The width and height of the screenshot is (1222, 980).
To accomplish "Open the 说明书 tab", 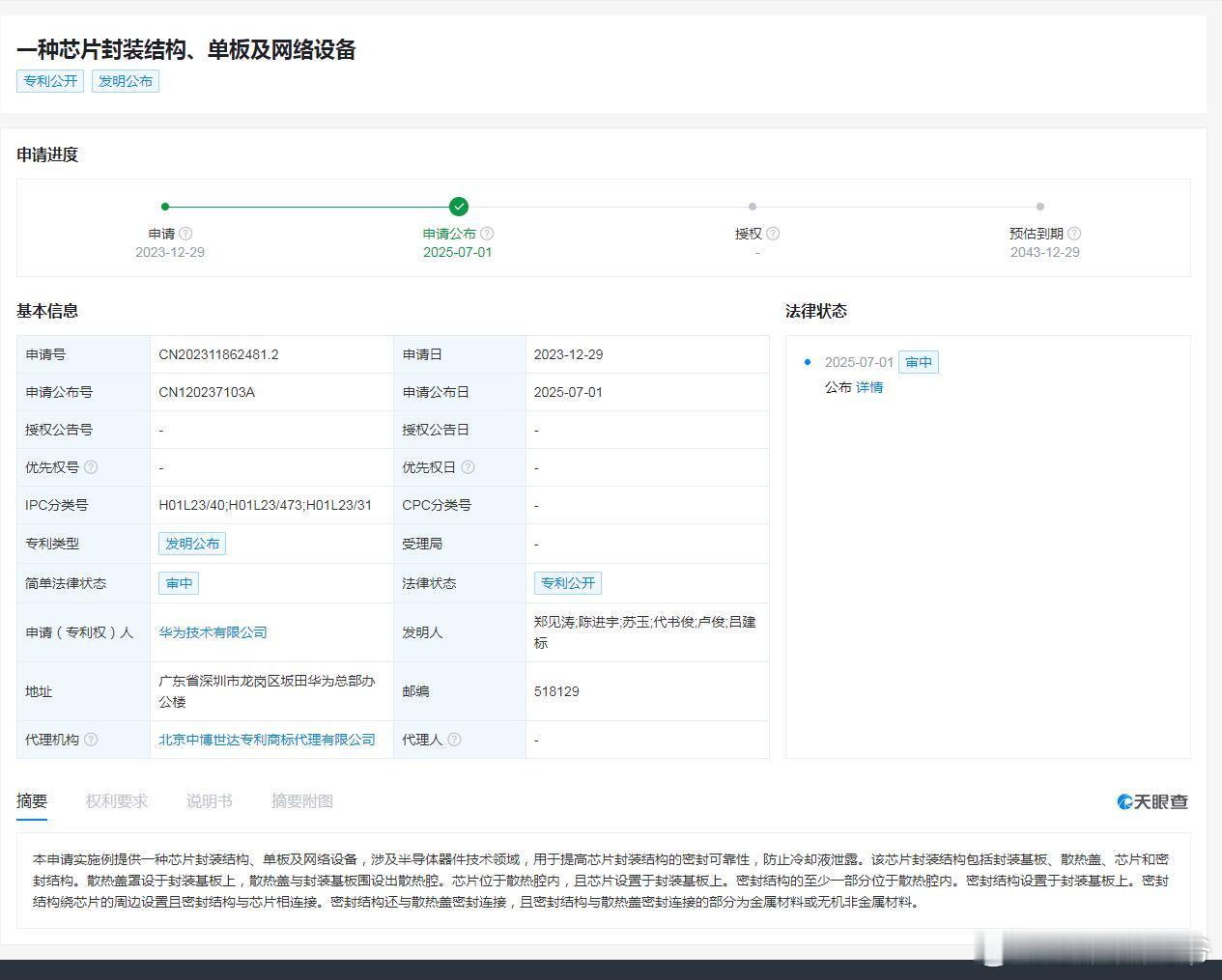I will pyautogui.click(x=210, y=801).
